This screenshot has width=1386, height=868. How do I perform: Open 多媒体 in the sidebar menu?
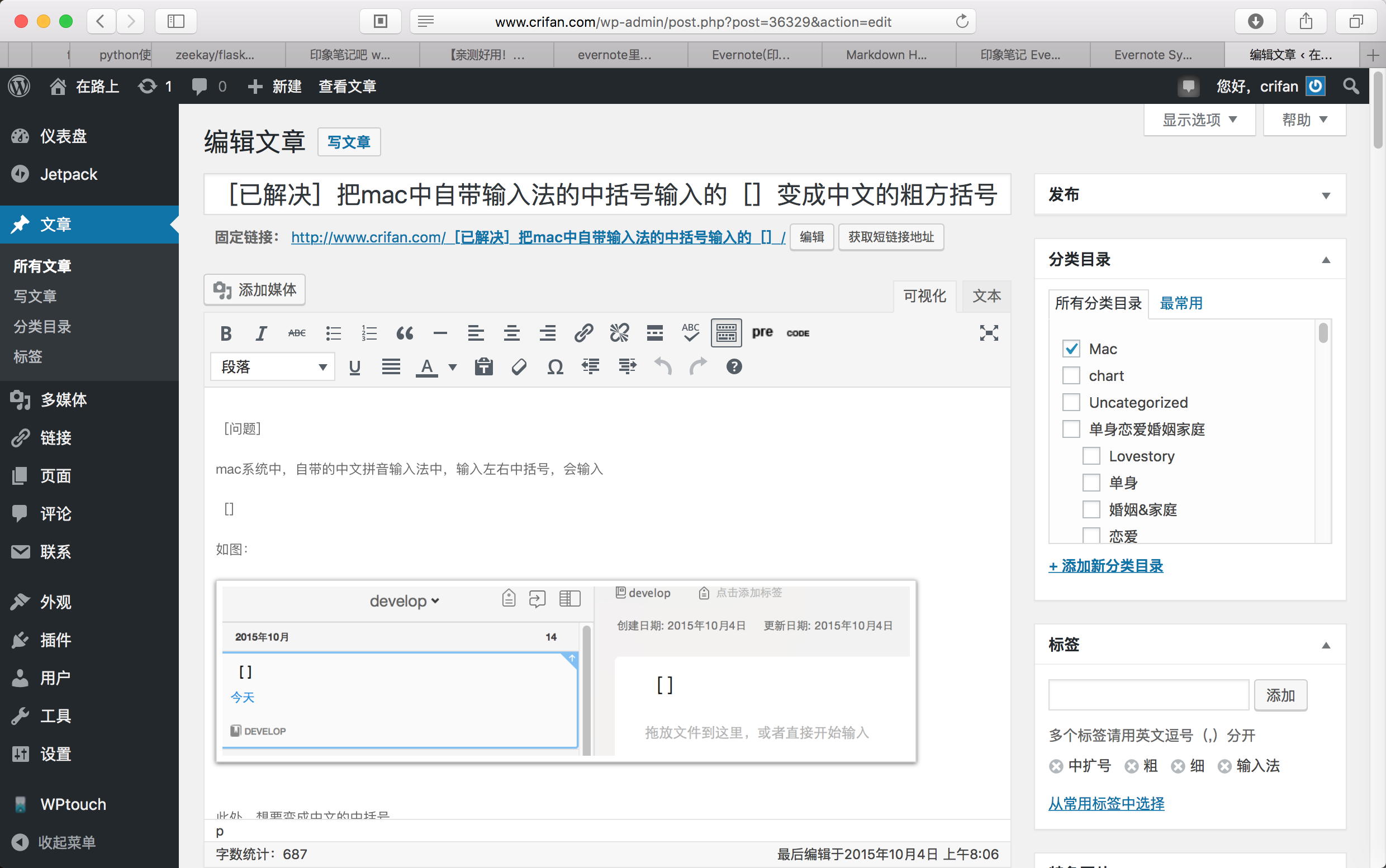[x=63, y=399]
